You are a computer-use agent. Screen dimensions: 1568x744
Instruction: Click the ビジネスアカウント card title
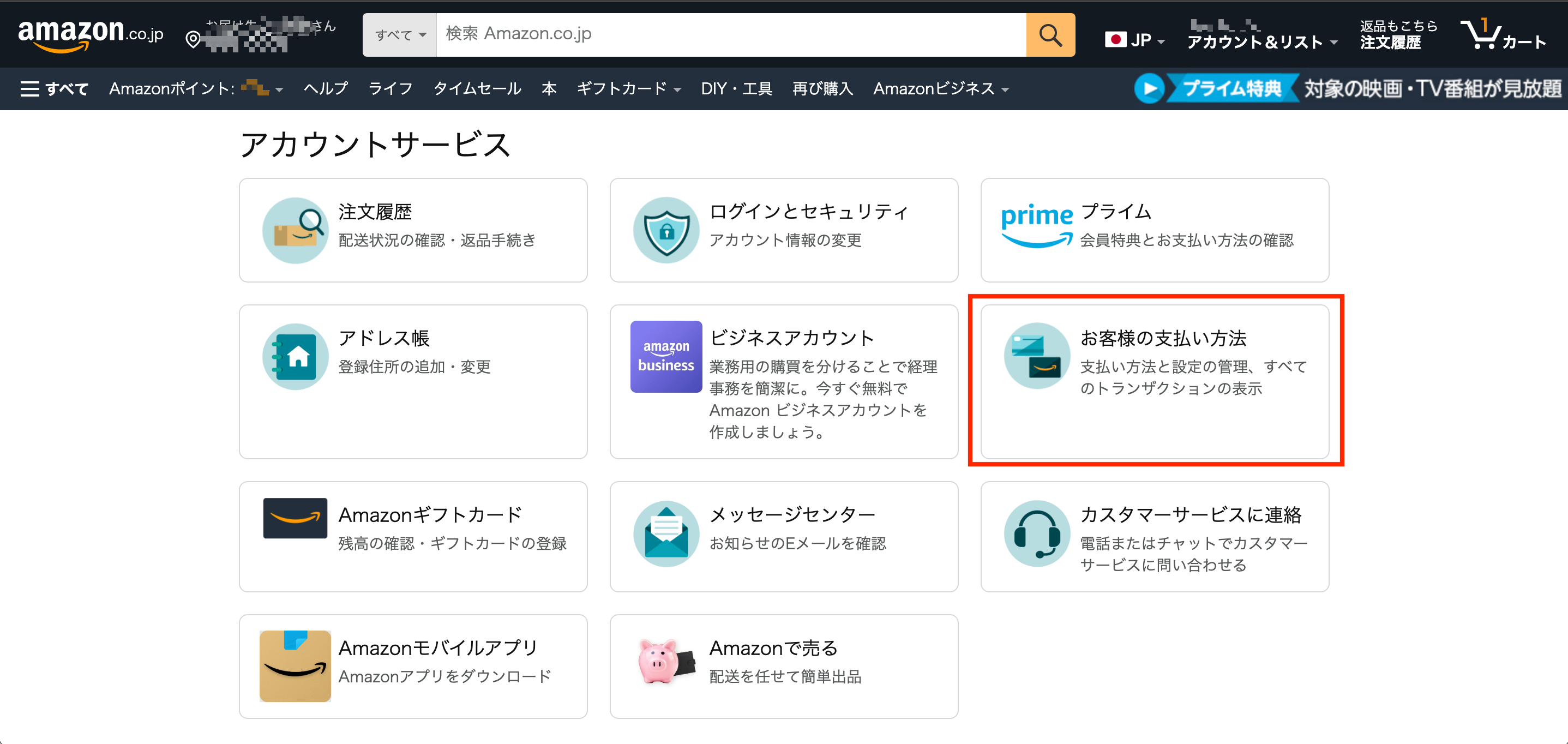point(791,339)
